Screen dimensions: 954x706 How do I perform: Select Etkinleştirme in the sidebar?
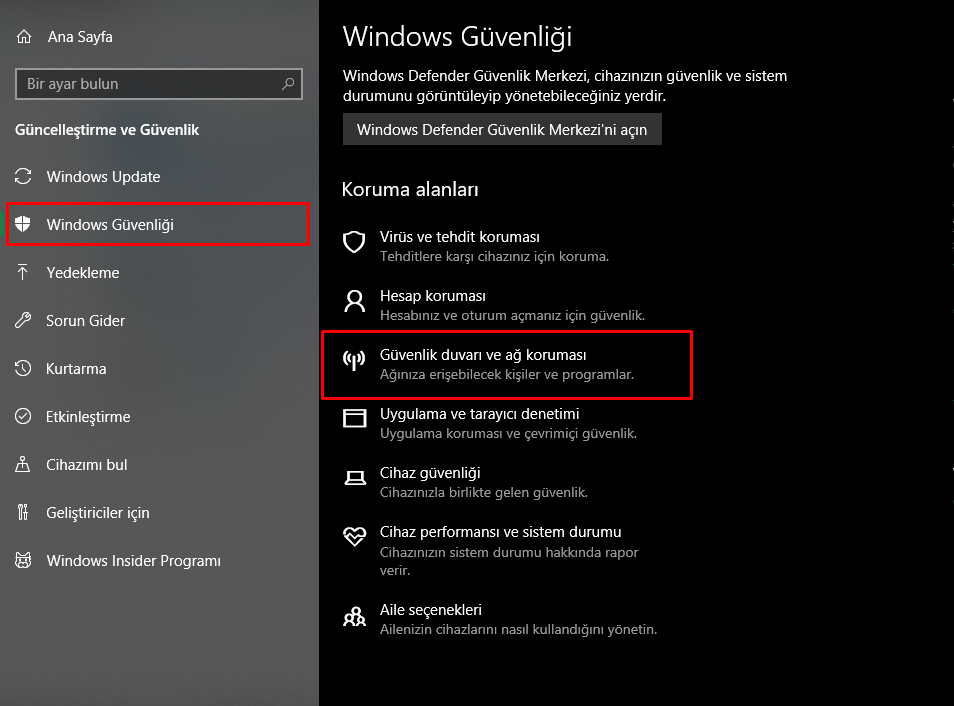pyautogui.click(x=88, y=417)
